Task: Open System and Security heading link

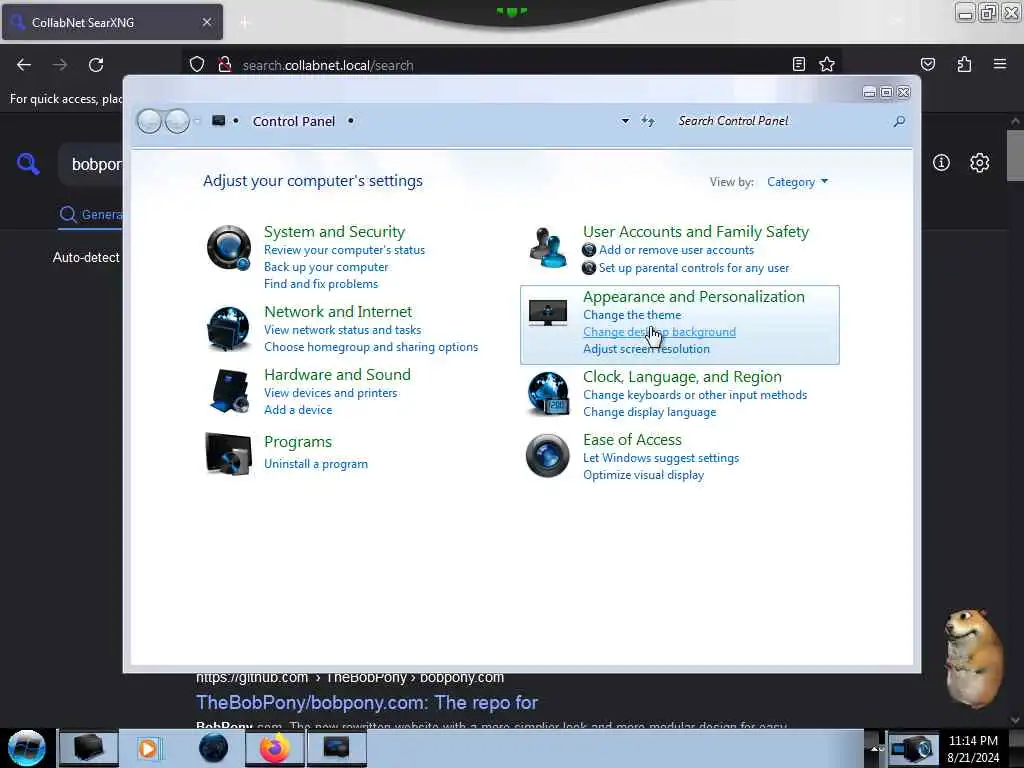Action: [x=334, y=232]
